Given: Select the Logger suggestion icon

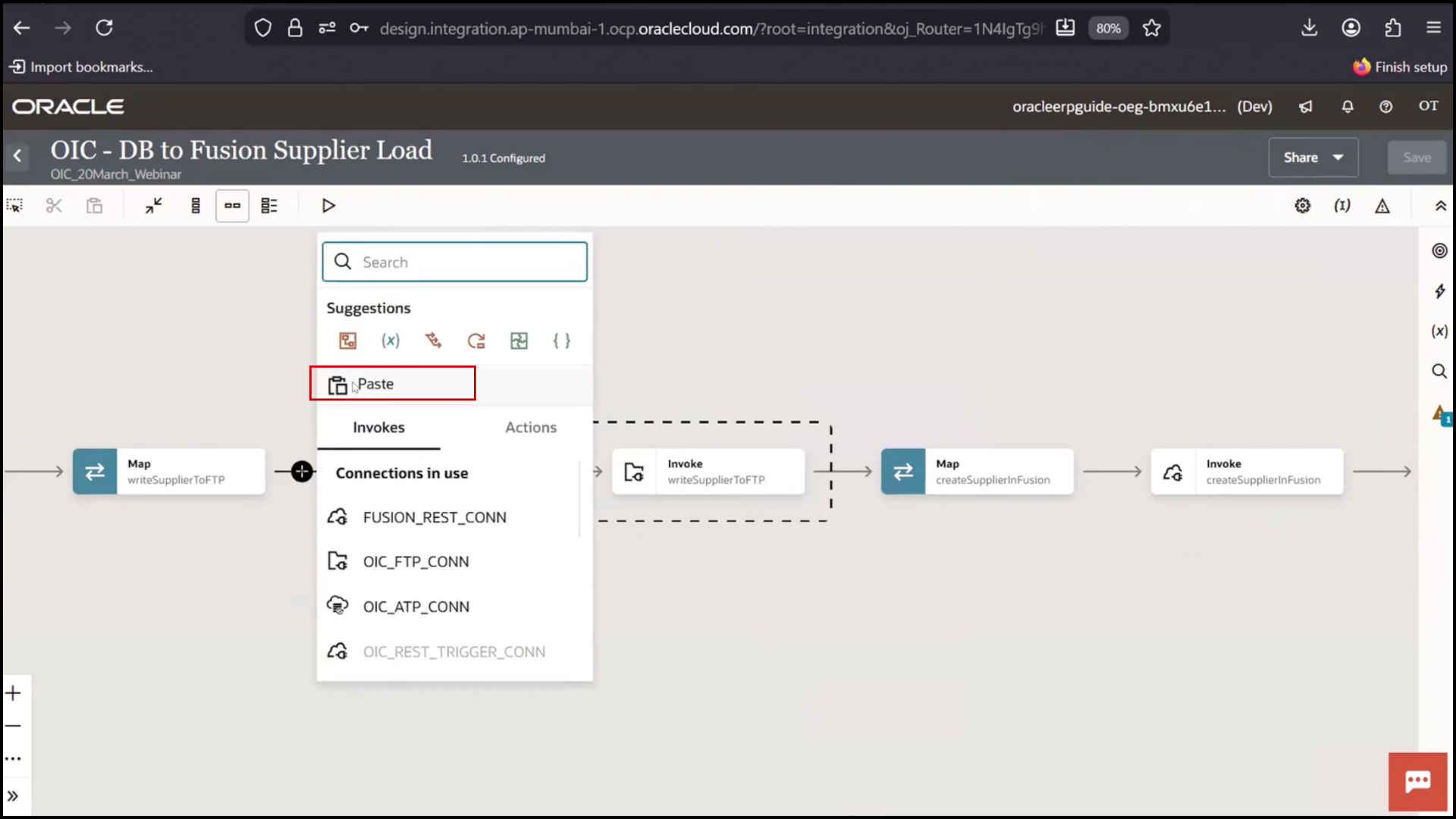Looking at the screenshot, I should 433,340.
